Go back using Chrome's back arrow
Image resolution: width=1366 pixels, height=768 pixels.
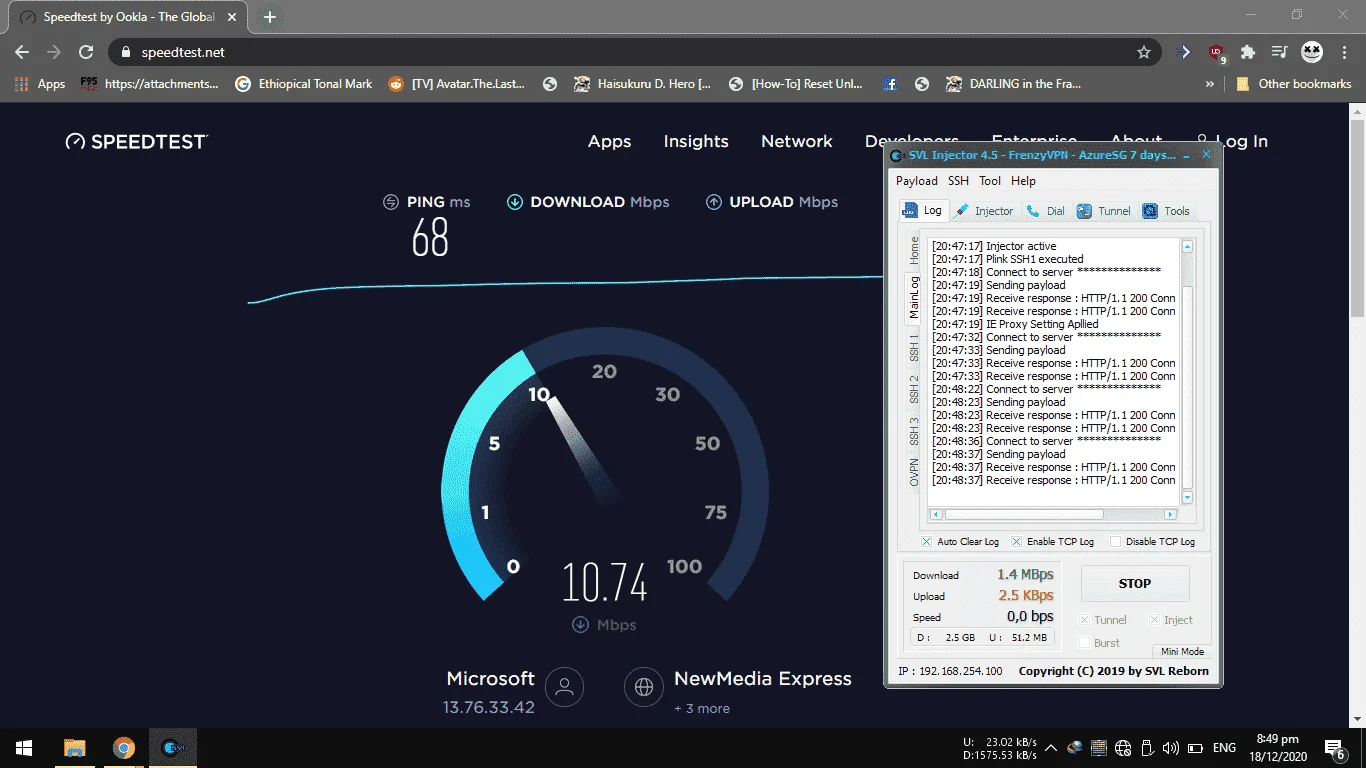coord(22,52)
